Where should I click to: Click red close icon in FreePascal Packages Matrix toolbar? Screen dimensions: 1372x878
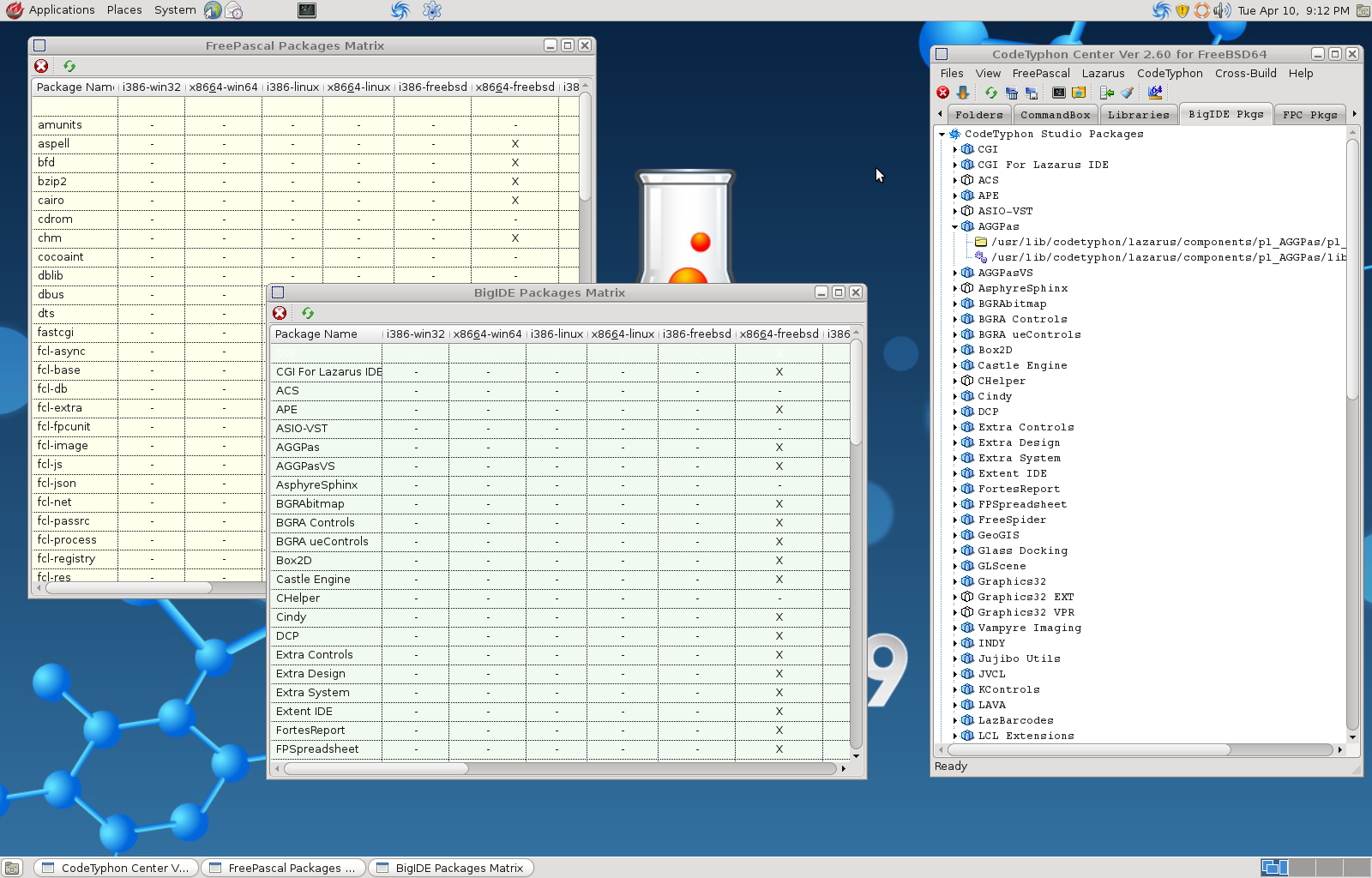tap(41, 66)
